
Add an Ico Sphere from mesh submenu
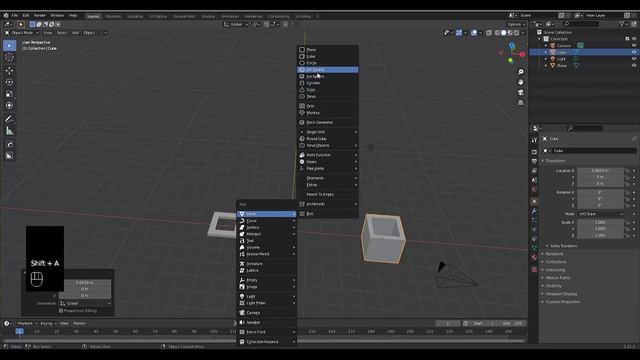(x=328, y=76)
